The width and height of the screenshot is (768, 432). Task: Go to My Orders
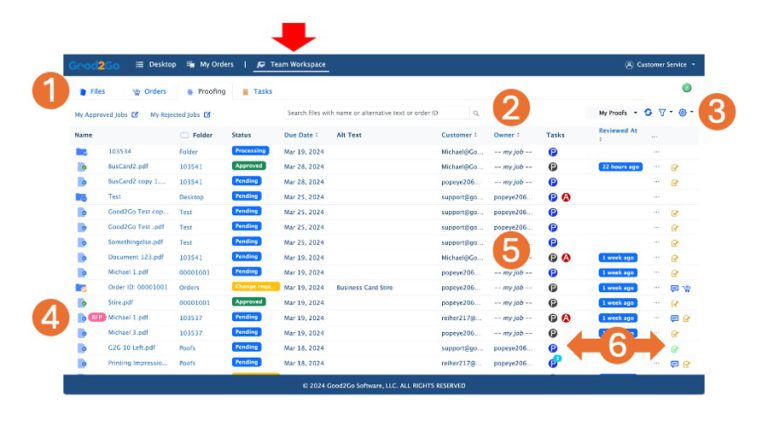tap(210, 65)
